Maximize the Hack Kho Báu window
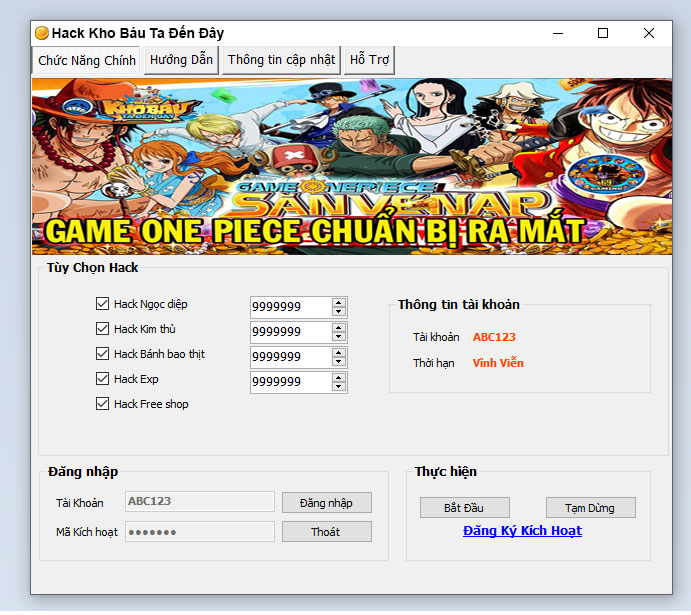 tap(603, 33)
